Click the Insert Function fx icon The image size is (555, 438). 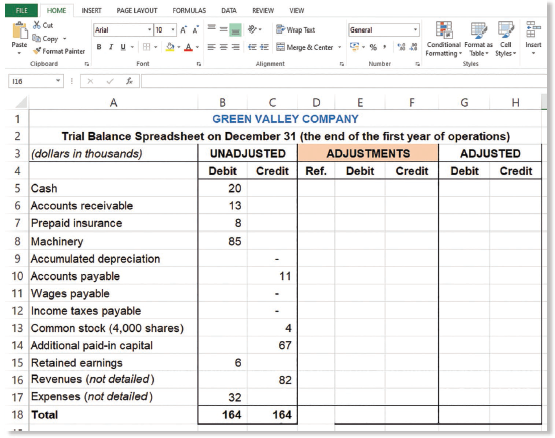point(130,81)
